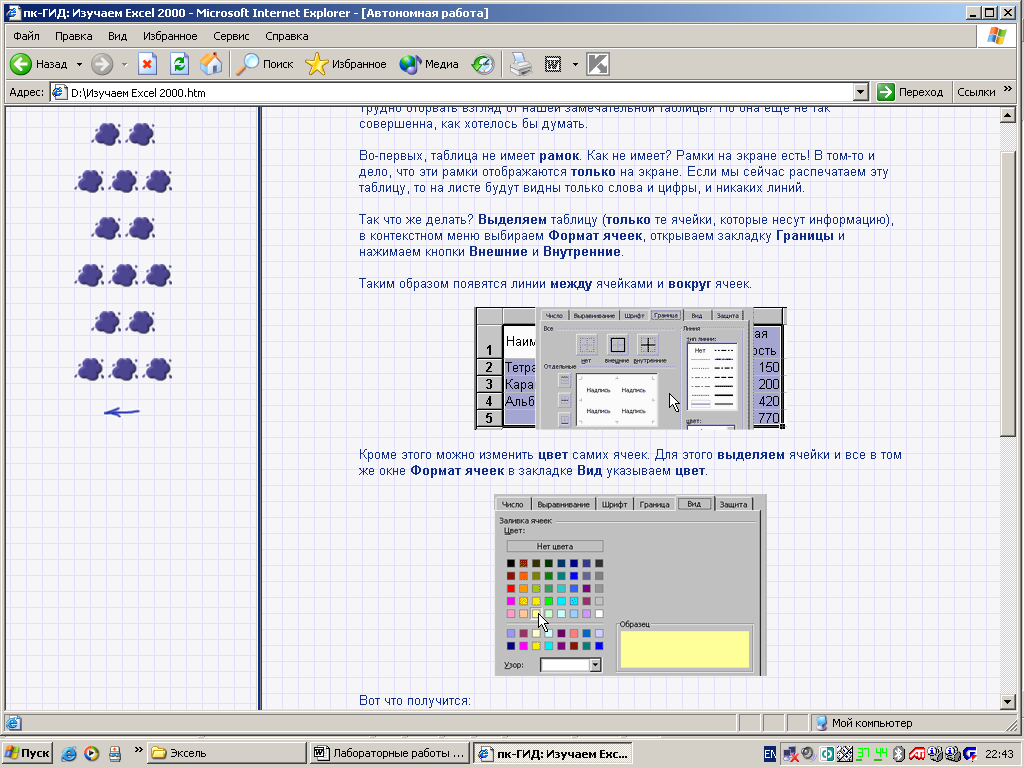1024x768 pixels.
Task: Click the Вид color palette screenshot image
Action: tap(630, 585)
